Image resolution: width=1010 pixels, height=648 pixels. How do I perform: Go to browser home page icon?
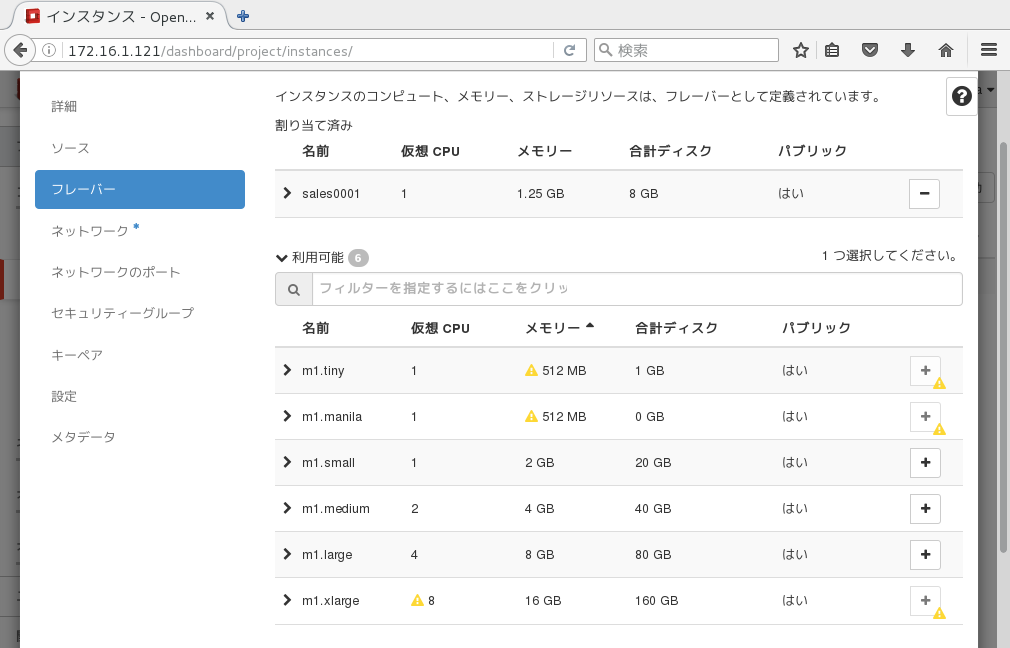coord(945,50)
